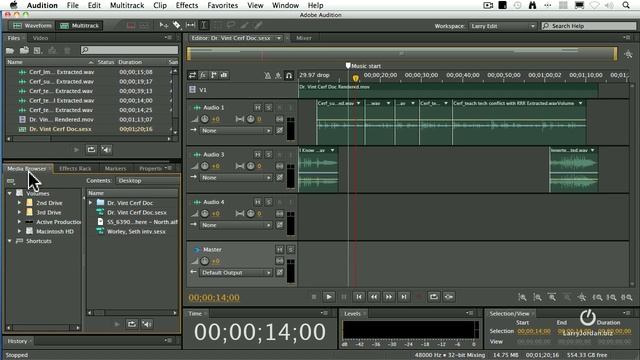Show the track Sends controls
The image size is (640, 360).
213,75
